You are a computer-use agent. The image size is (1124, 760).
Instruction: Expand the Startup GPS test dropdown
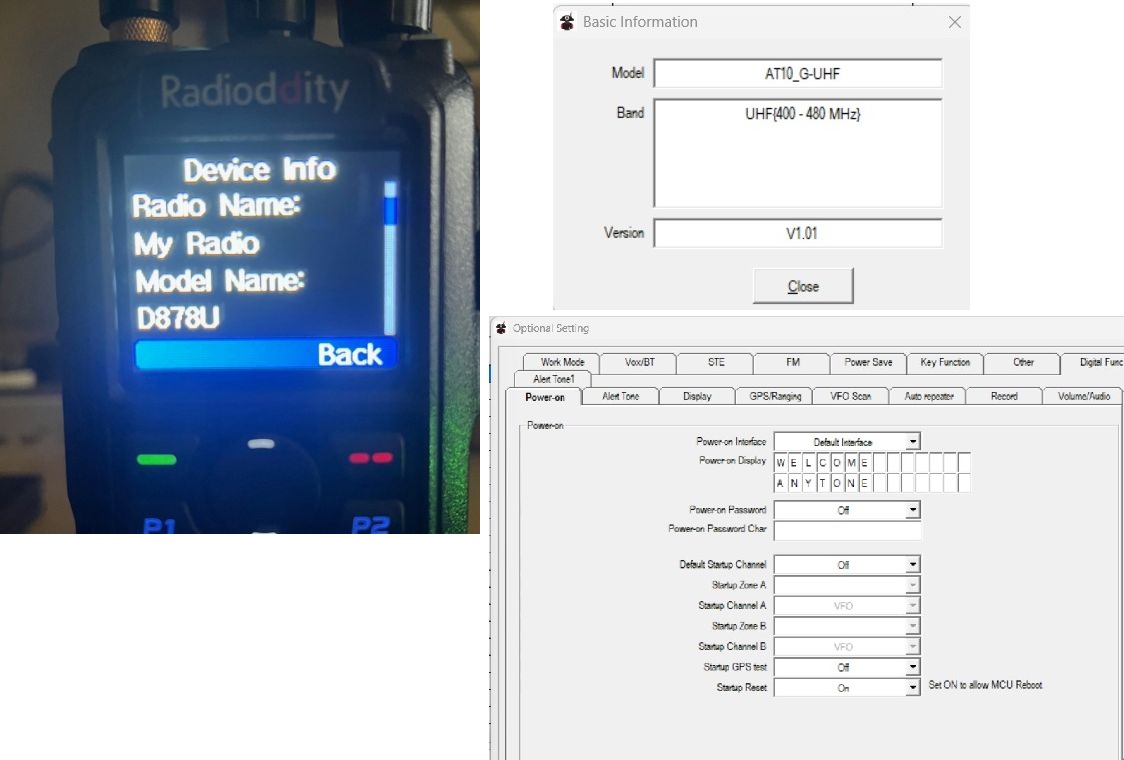[x=912, y=667]
